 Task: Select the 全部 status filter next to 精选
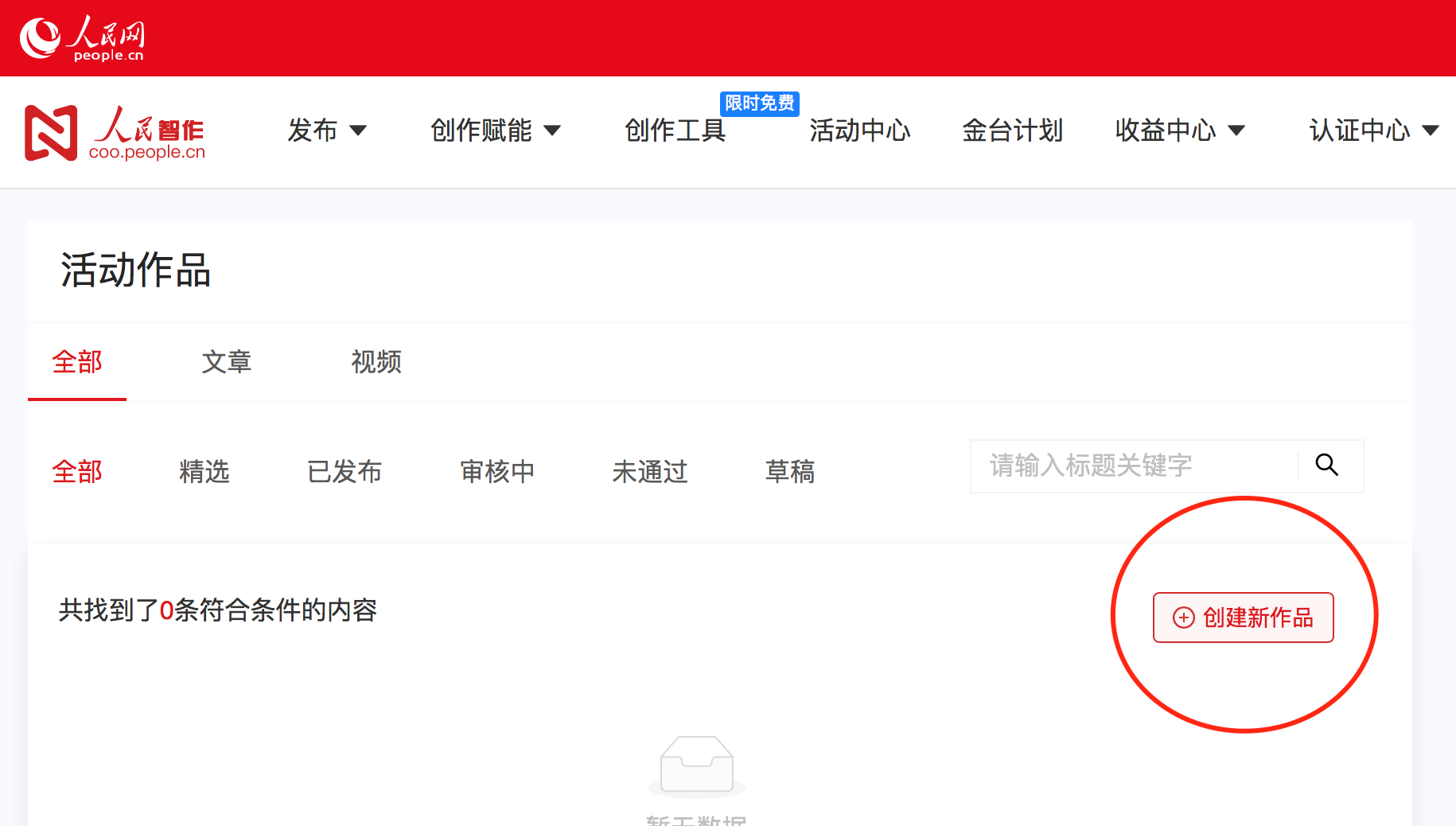click(x=77, y=472)
